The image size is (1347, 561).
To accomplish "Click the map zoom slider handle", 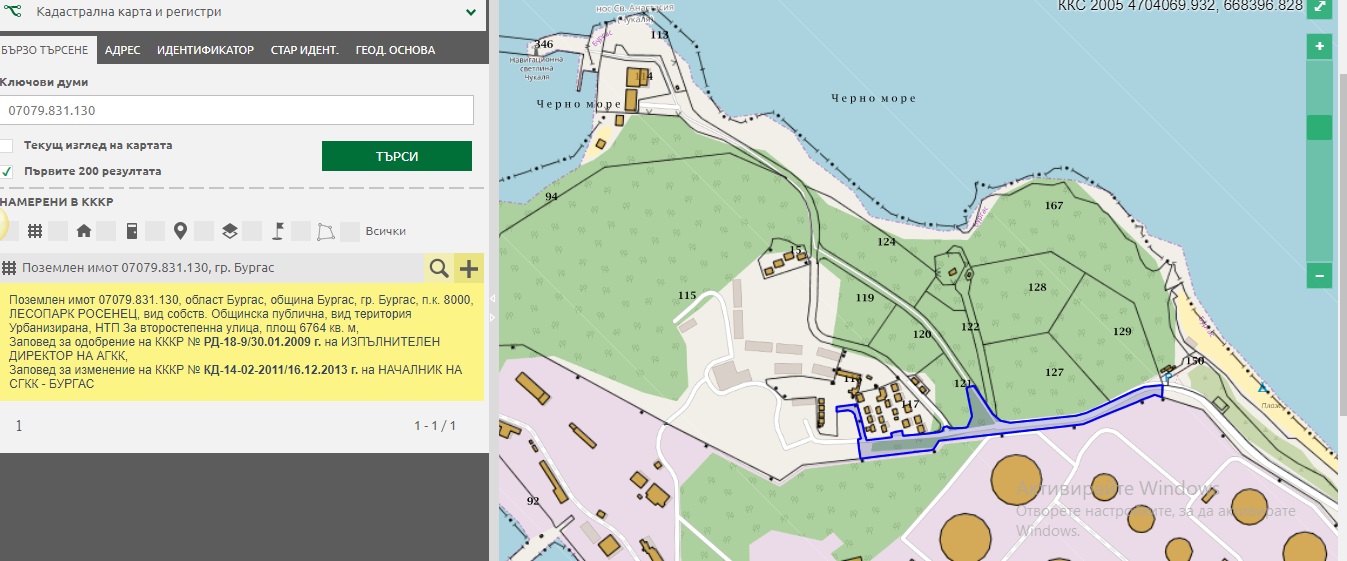I will coord(1319,128).
